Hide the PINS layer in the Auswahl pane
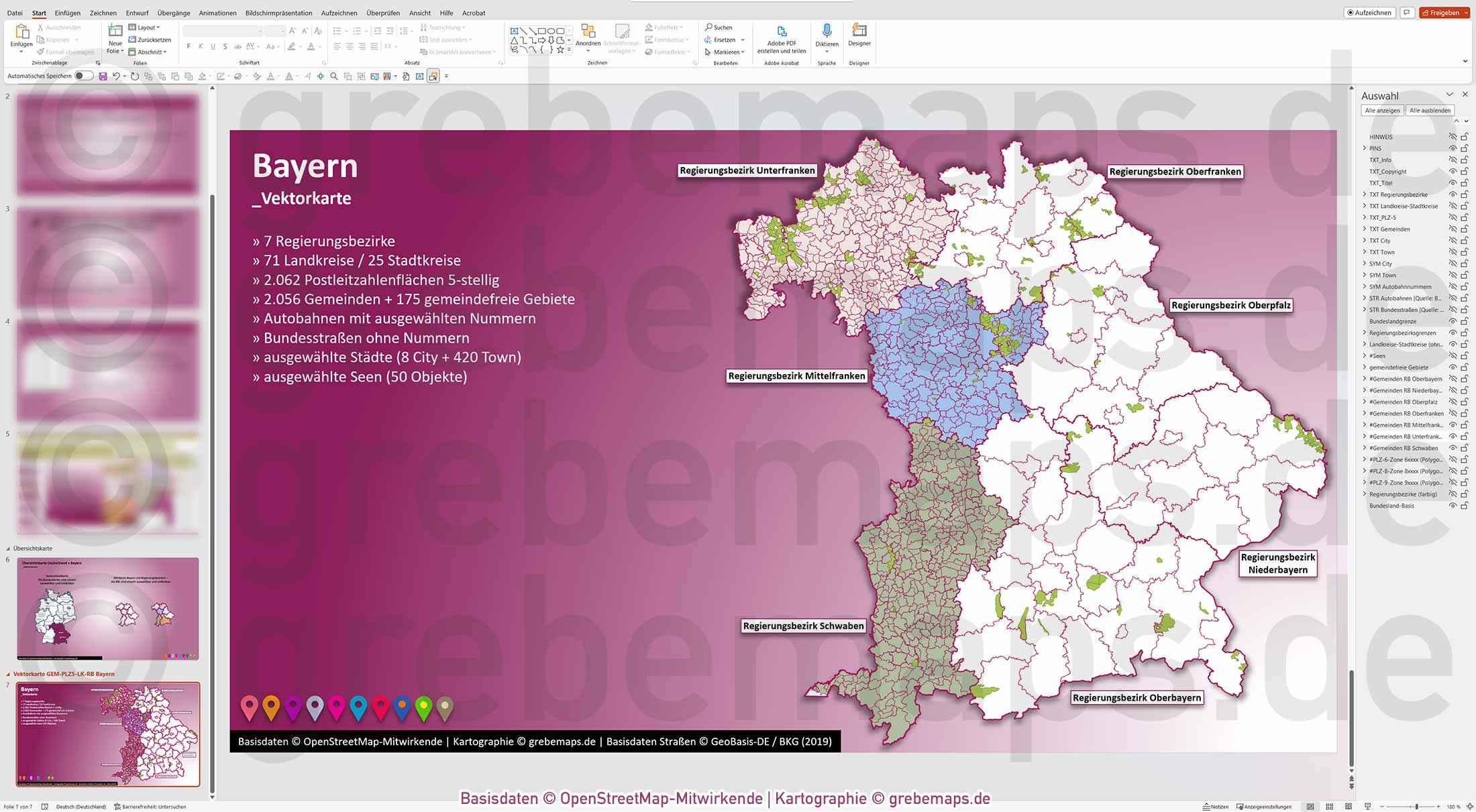Viewport: 1476px width, 812px height. coord(1452,148)
